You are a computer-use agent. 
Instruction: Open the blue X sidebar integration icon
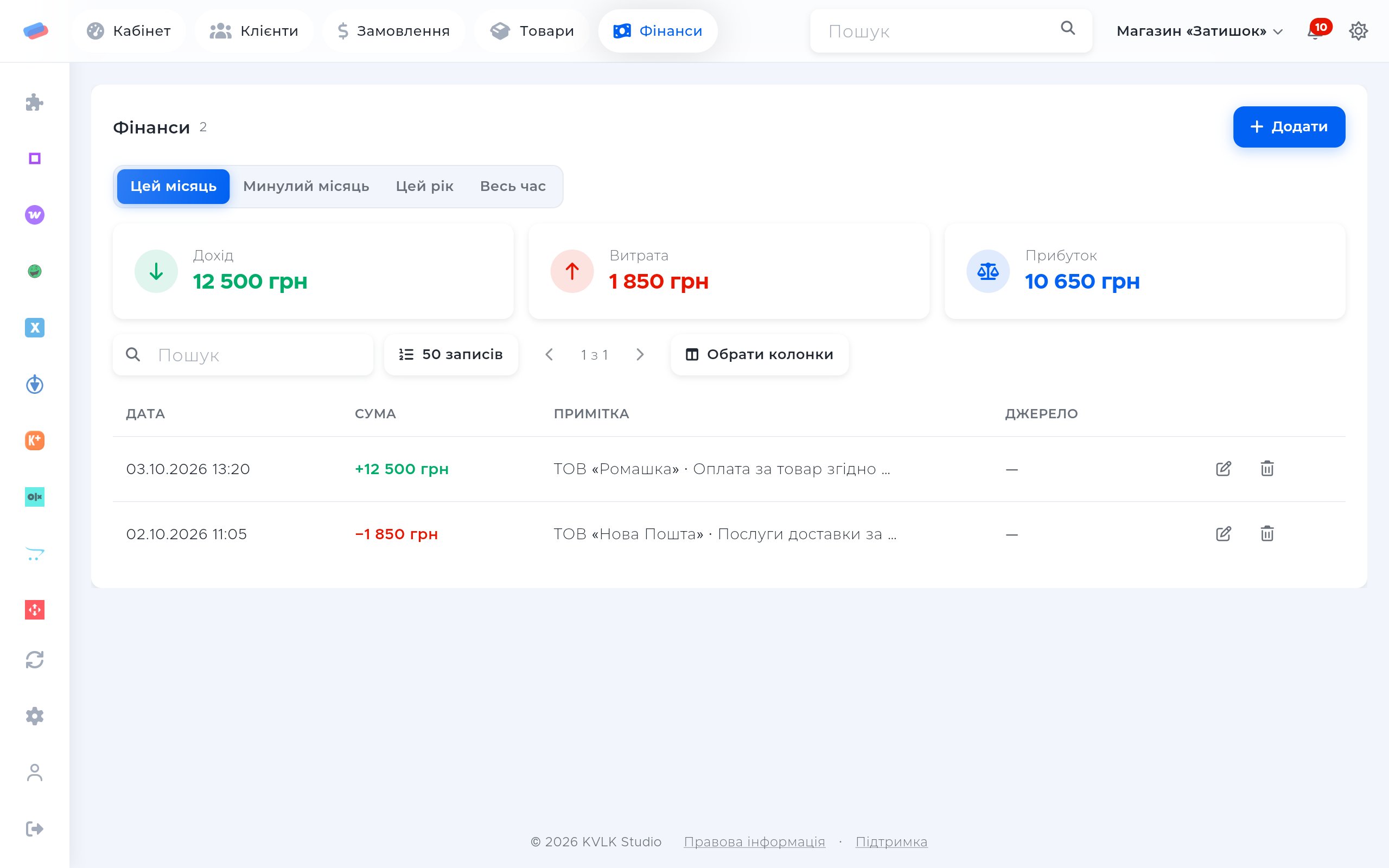click(34, 328)
